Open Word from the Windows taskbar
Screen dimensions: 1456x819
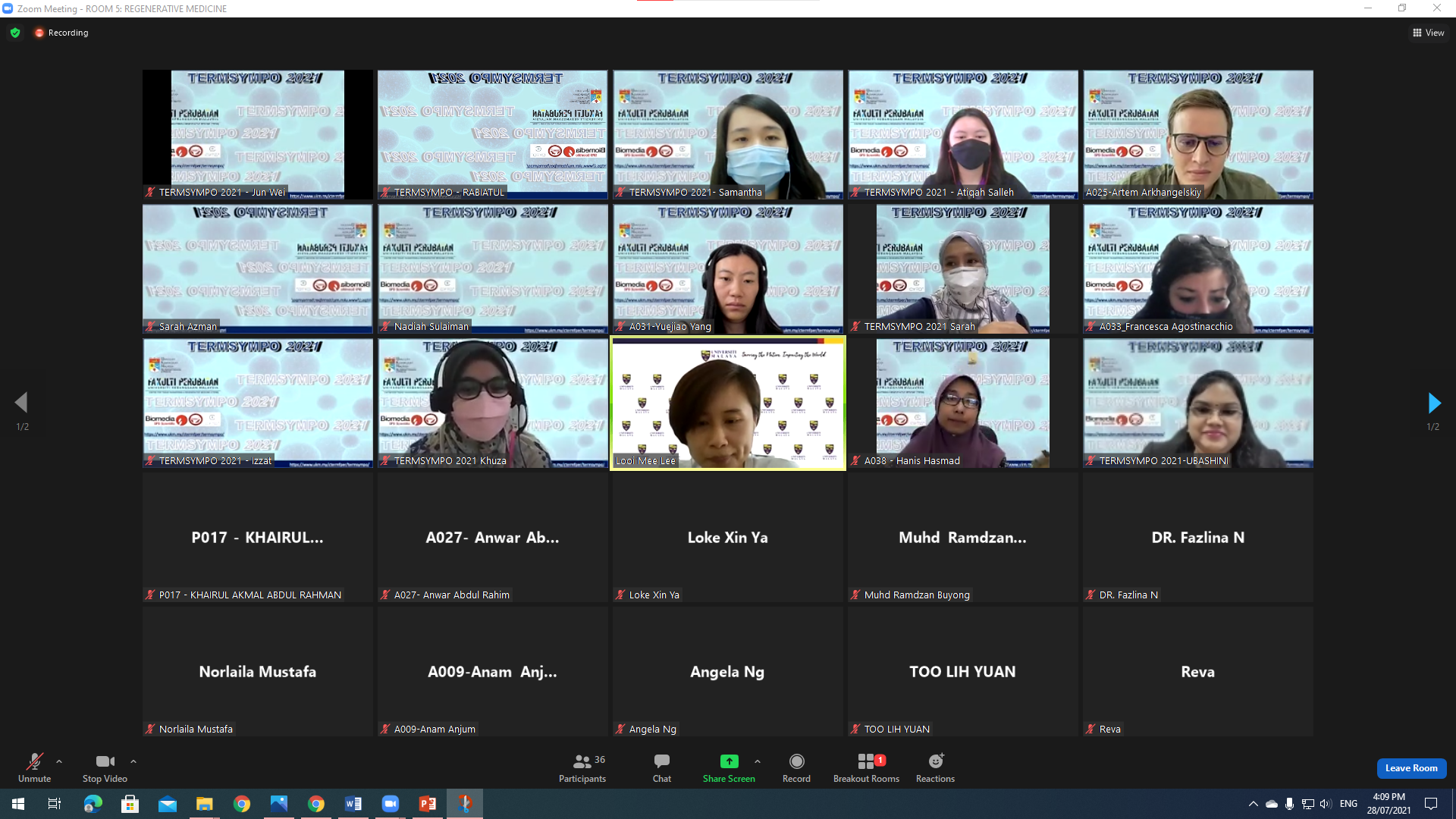[353, 804]
